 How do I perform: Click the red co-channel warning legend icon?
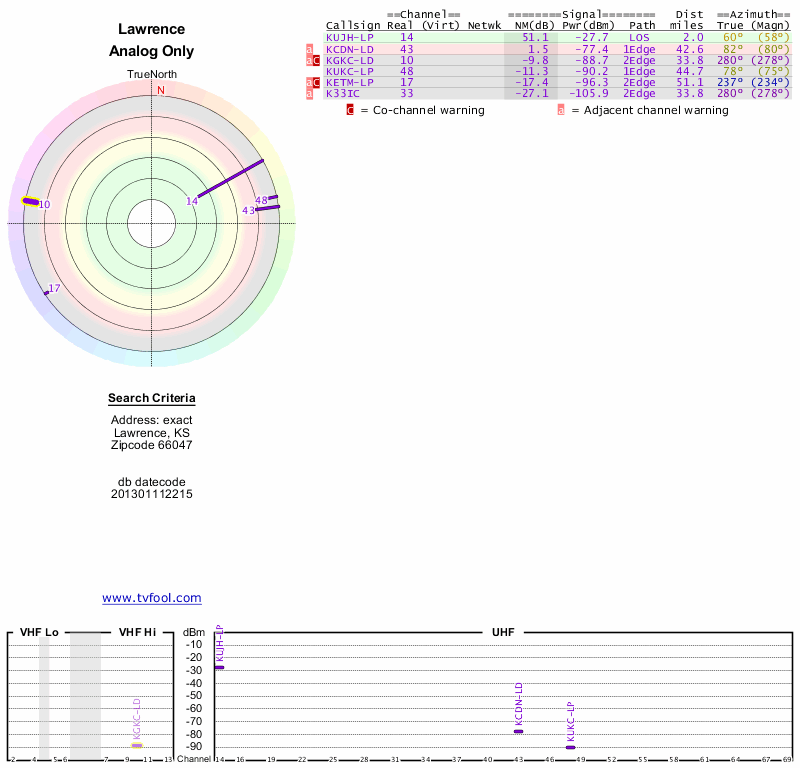point(350,110)
